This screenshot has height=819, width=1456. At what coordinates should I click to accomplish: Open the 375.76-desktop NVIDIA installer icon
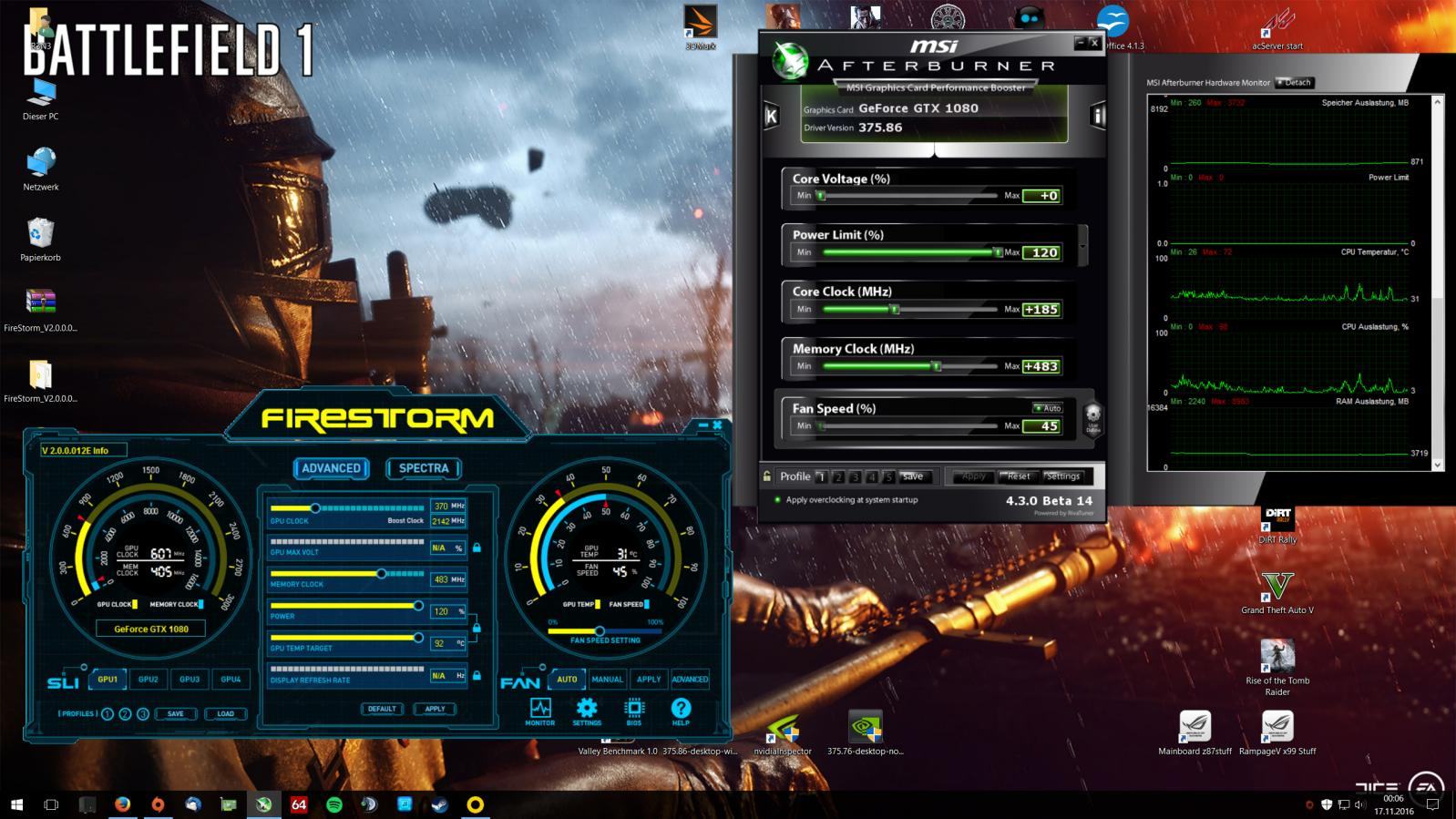tap(865, 733)
